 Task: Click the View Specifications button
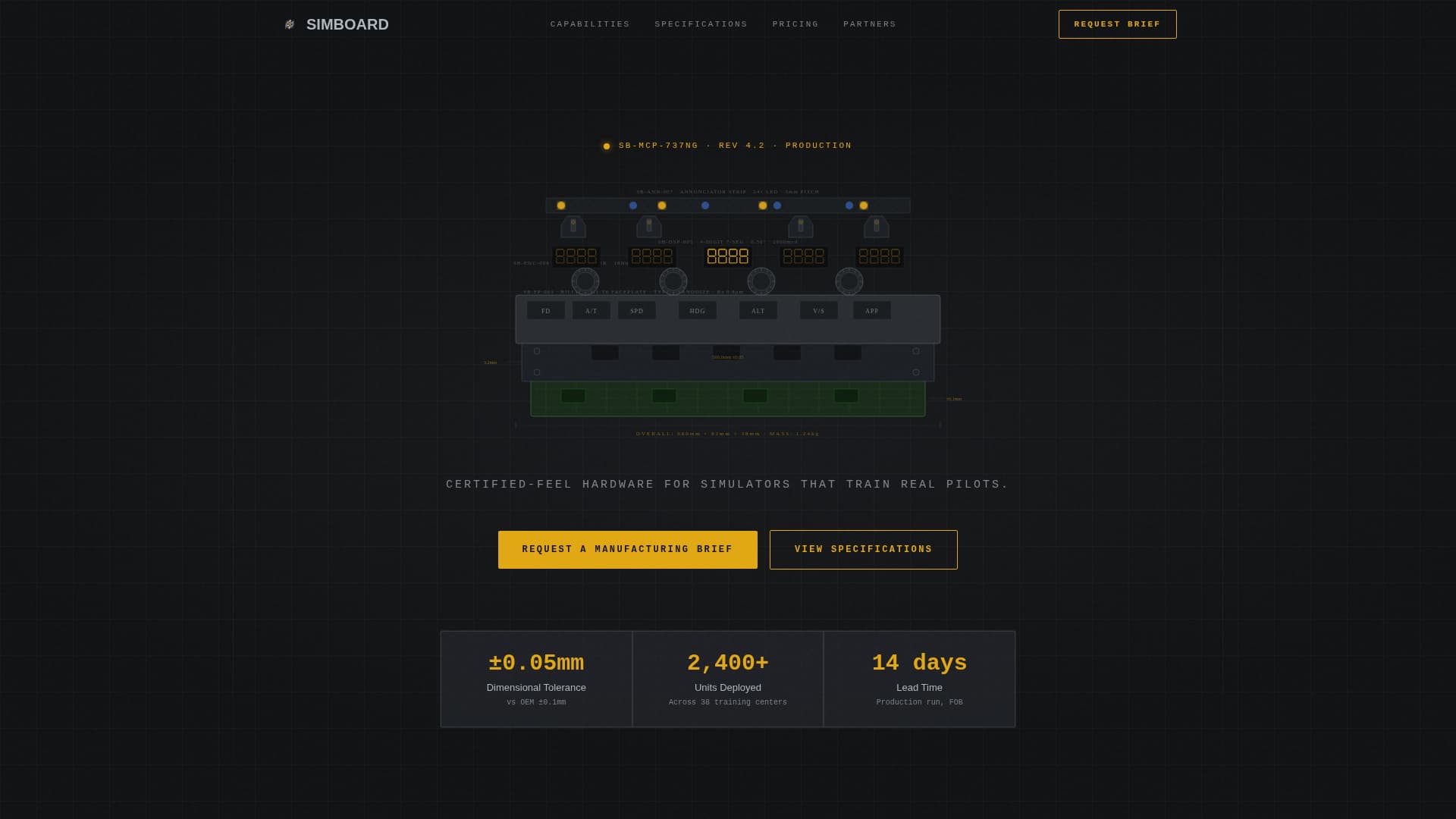point(864,550)
